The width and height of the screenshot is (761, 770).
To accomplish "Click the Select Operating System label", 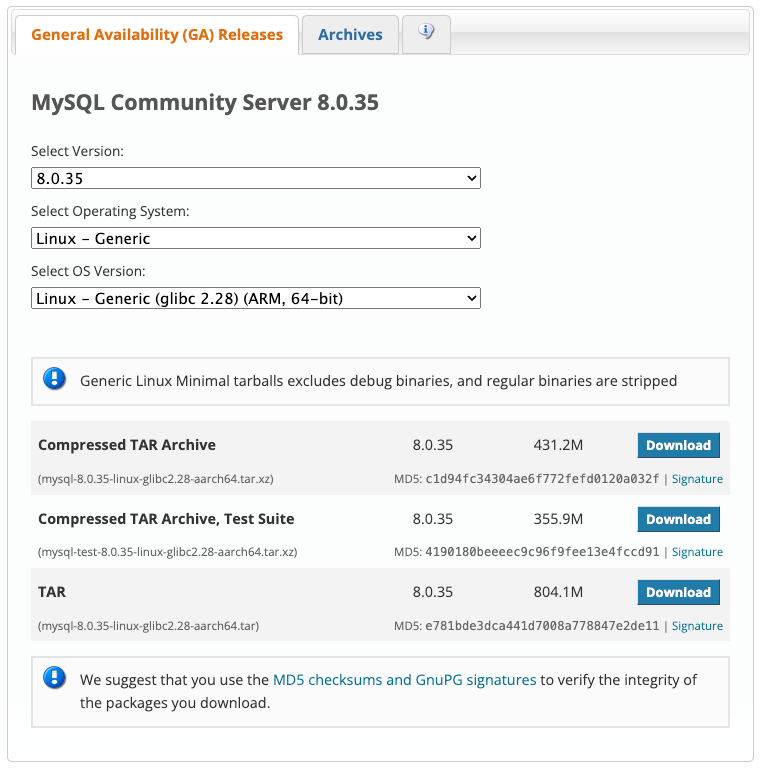I will (110, 211).
